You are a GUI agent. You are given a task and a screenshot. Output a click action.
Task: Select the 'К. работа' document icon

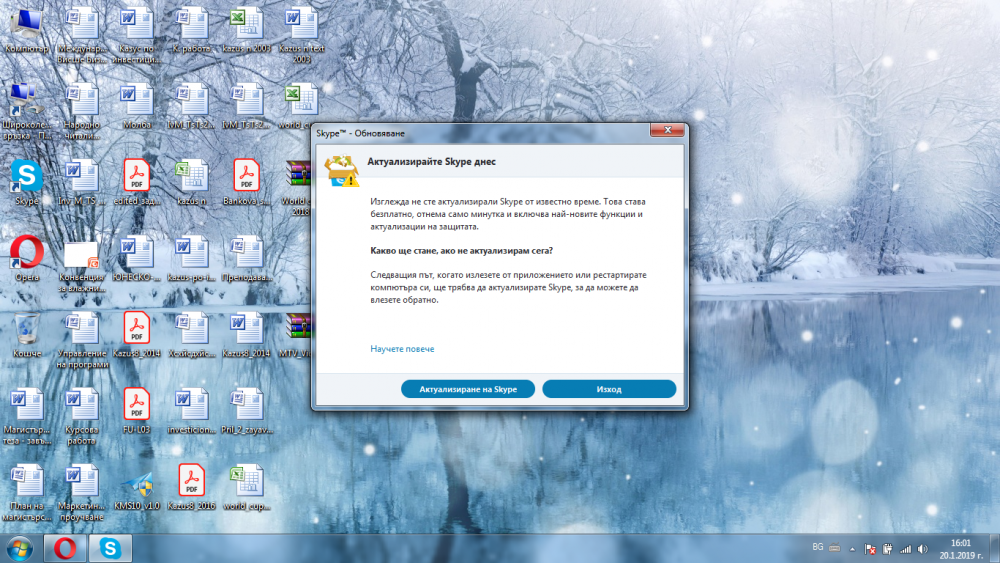tap(191, 30)
